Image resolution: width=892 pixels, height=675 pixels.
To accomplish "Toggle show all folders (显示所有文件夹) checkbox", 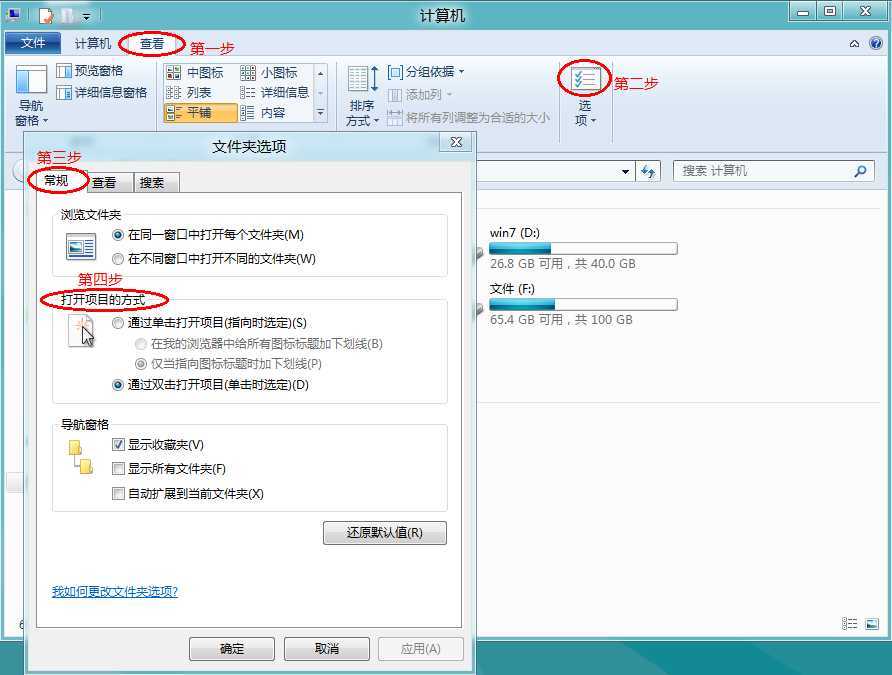I will [118, 469].
